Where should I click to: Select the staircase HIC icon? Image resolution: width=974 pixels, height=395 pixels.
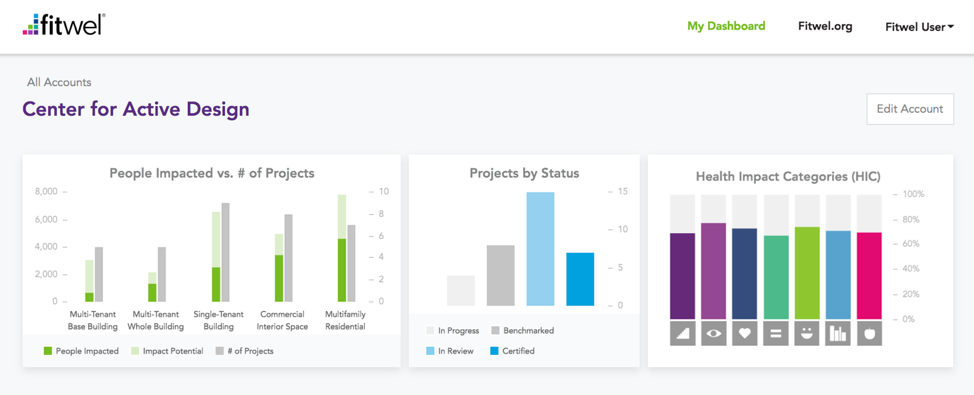682,334
